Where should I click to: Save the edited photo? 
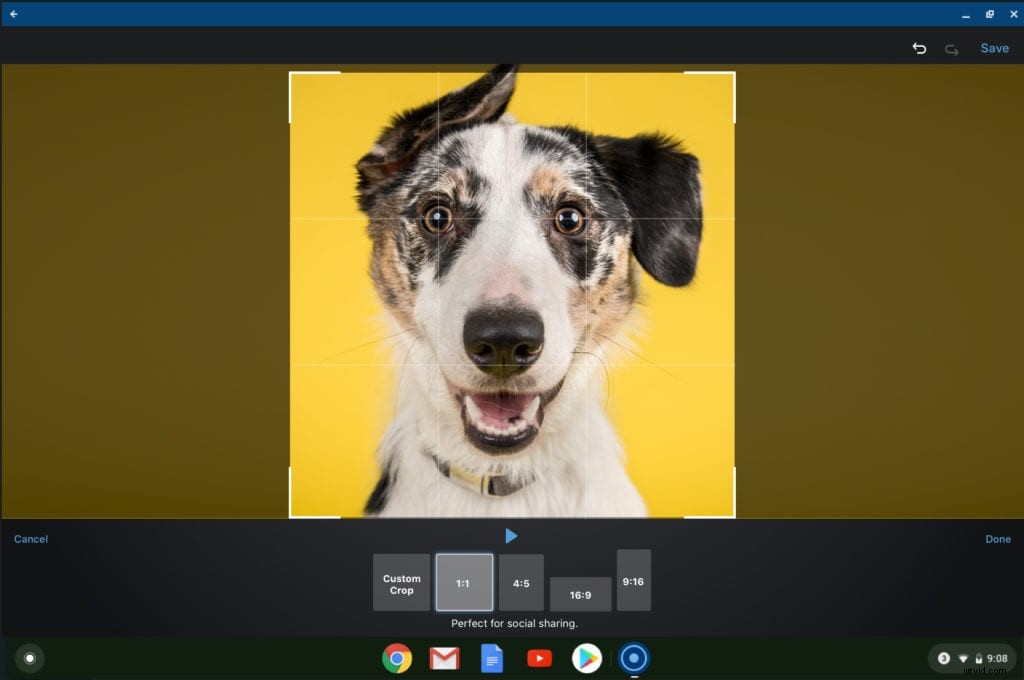(x=995, y=48)
